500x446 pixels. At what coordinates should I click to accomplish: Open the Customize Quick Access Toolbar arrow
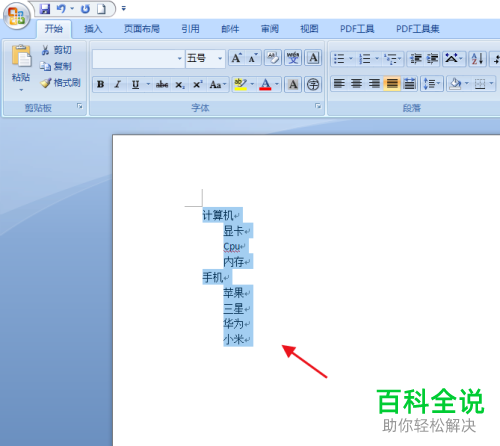coord(124,9)
